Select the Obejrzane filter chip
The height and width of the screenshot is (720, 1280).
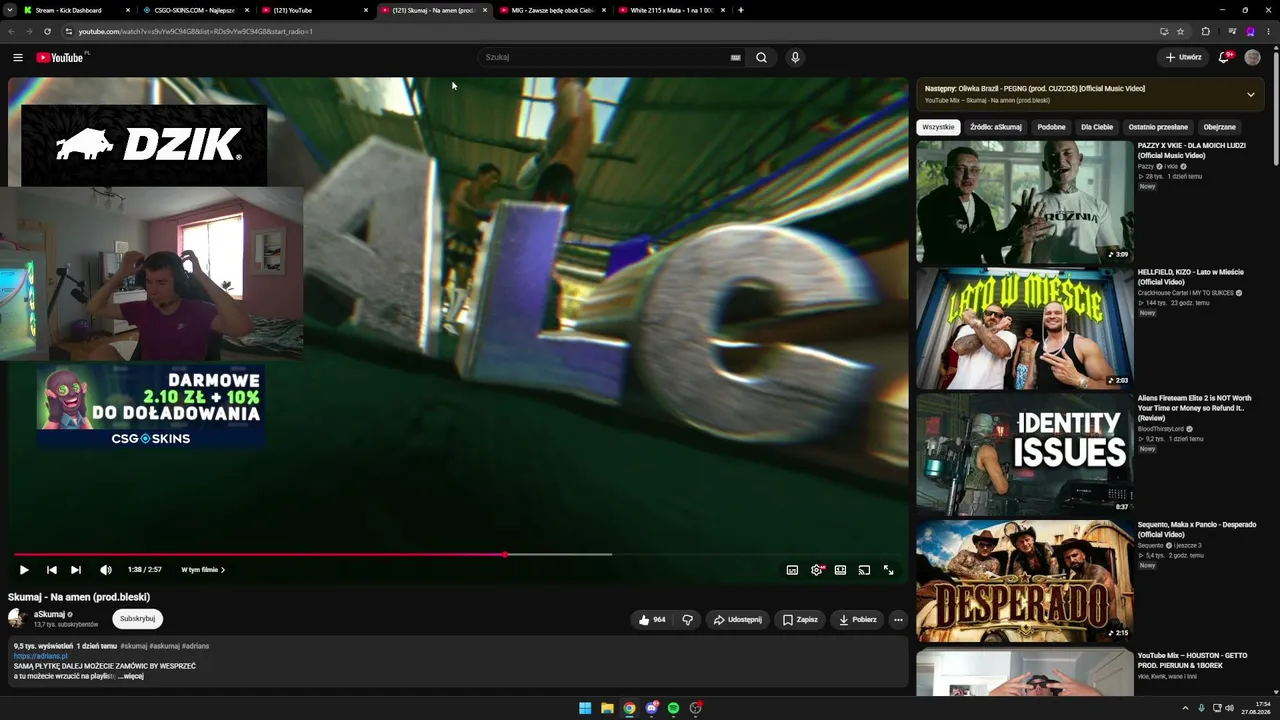click(x=1220, y=127)
